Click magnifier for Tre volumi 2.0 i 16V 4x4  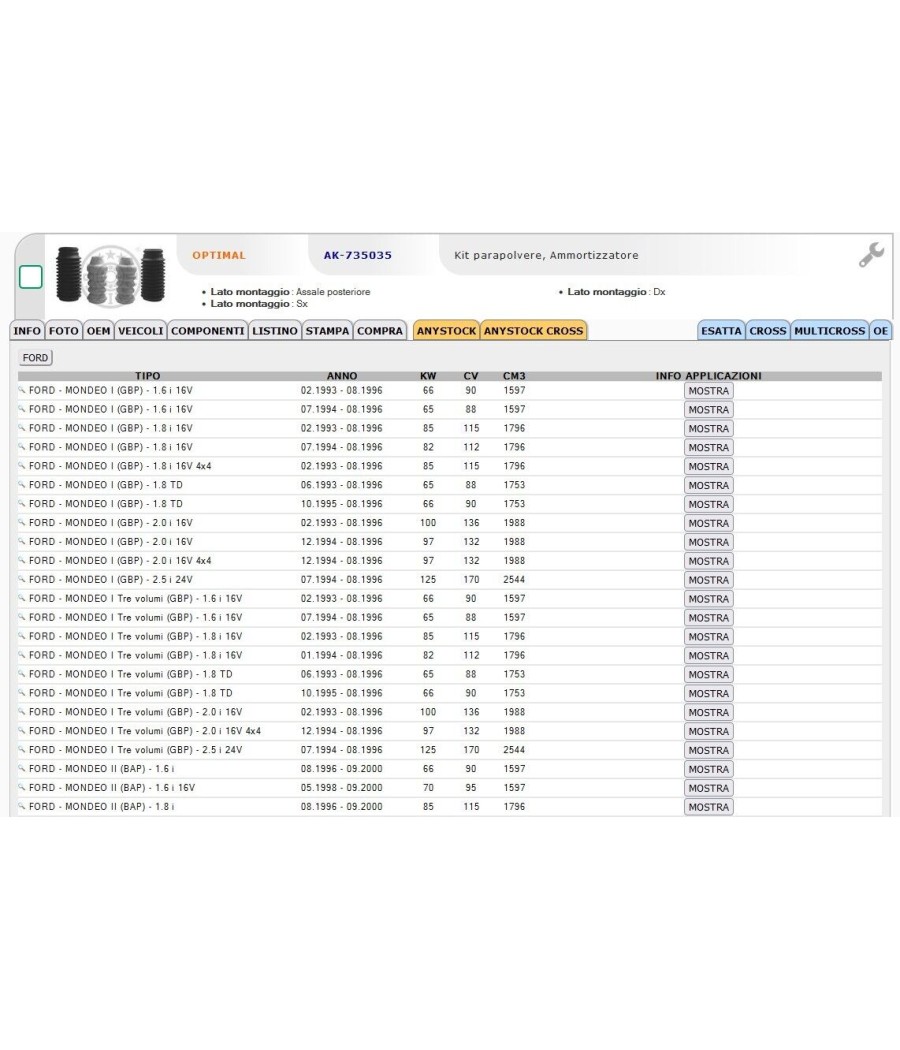pos(21,731)
